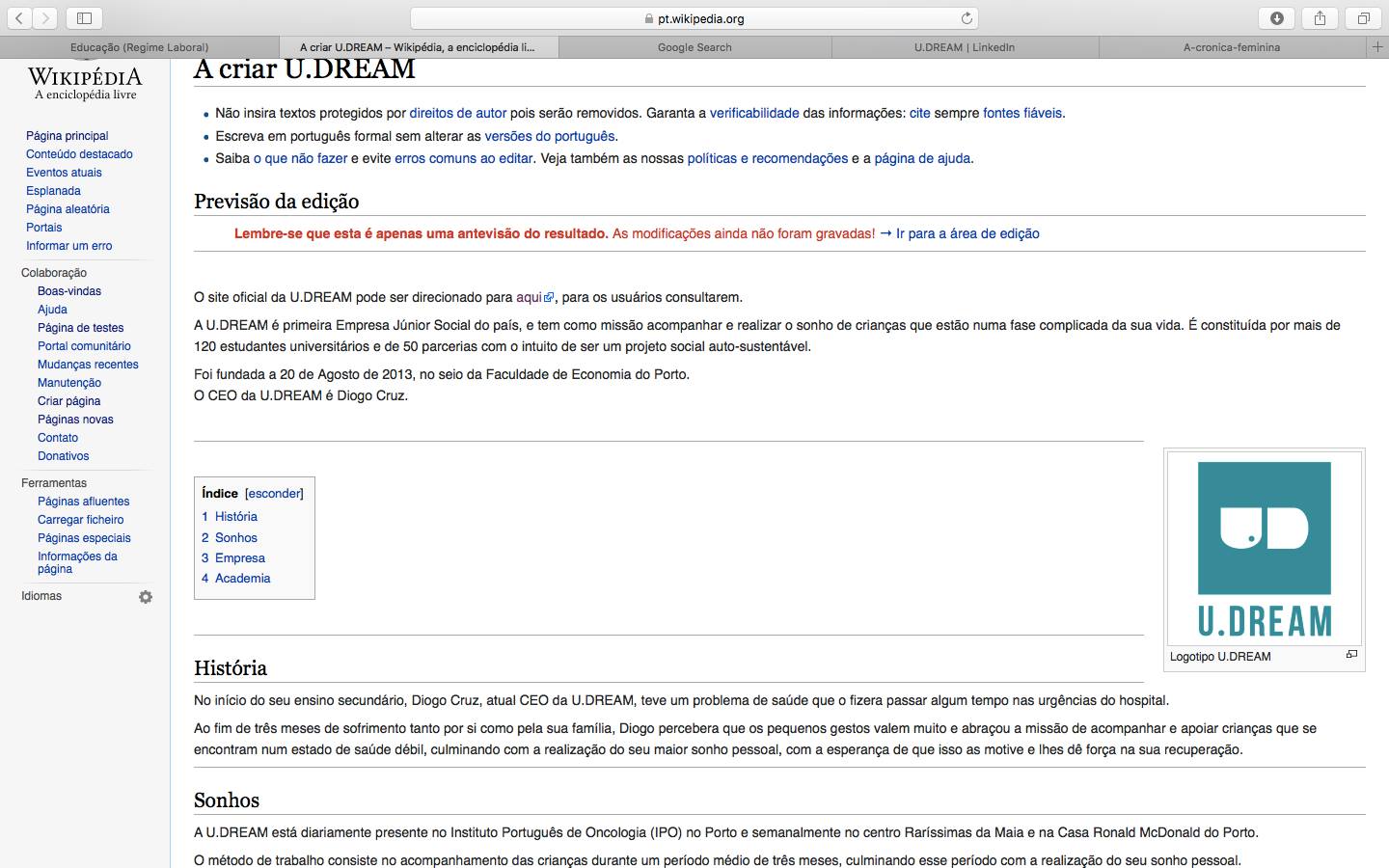The image size is (1389, 868).
Task: Open Páginas especiais
Action: [x=84, y=538]
